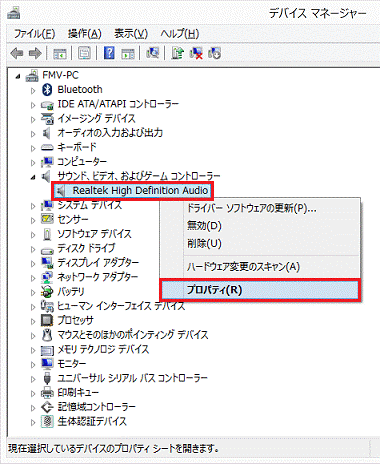
Task: Expand the キーボード category
Action: coord(33,148)
